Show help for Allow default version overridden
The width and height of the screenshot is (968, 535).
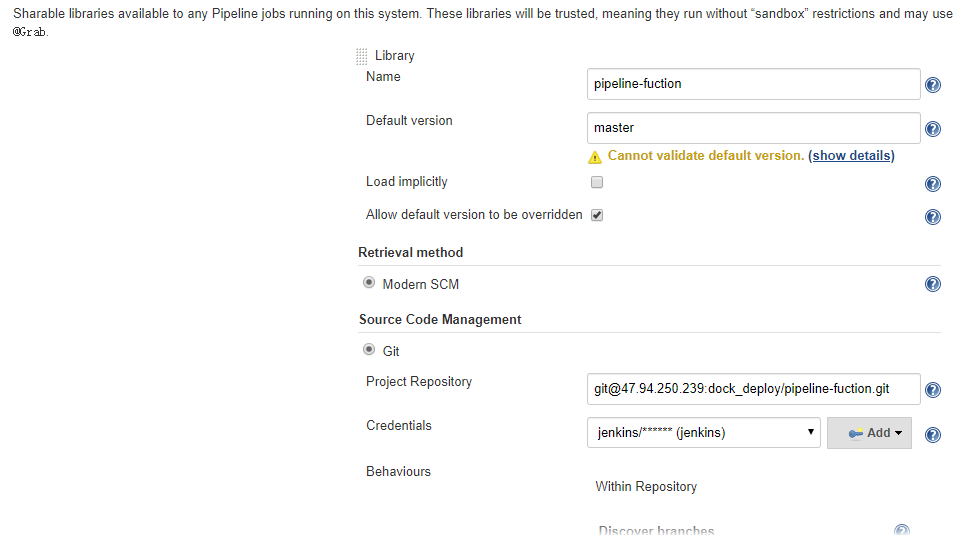click(932, 217)
